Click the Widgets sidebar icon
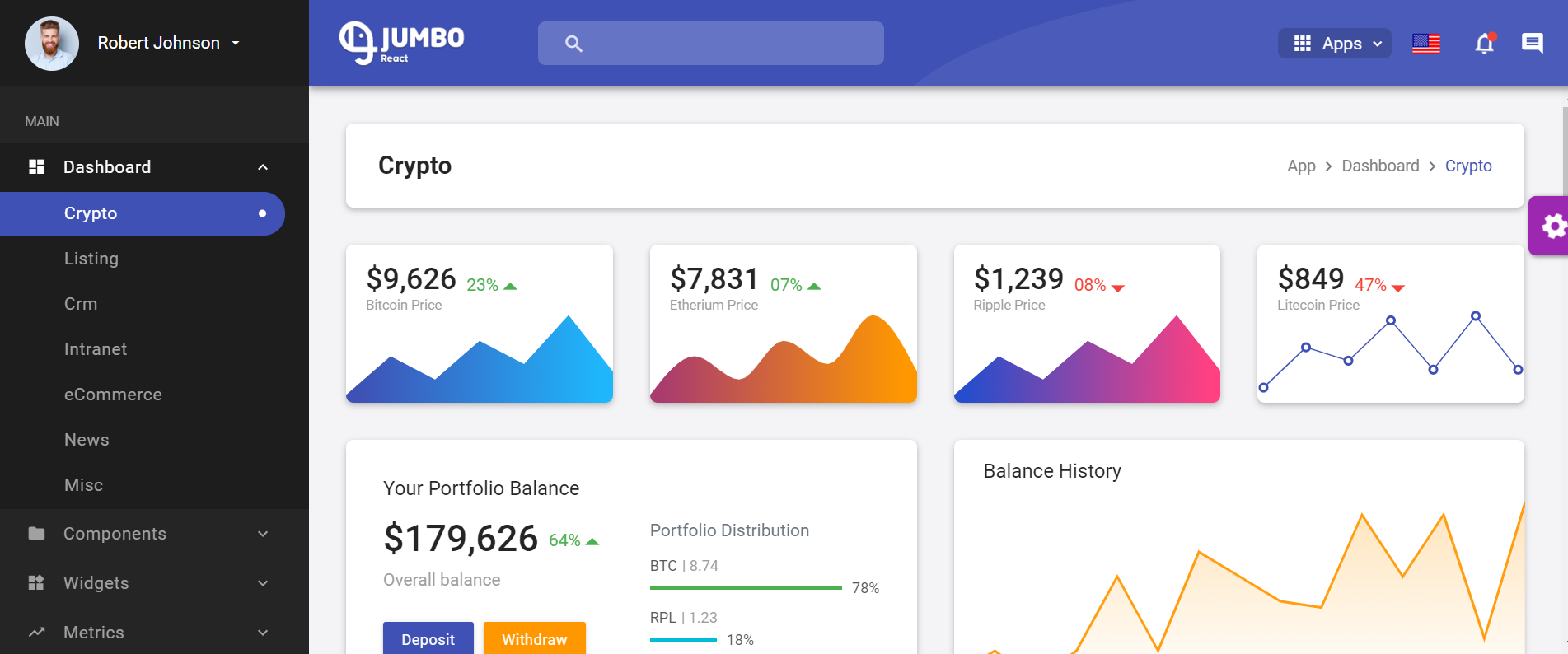 tap(36, 583)
